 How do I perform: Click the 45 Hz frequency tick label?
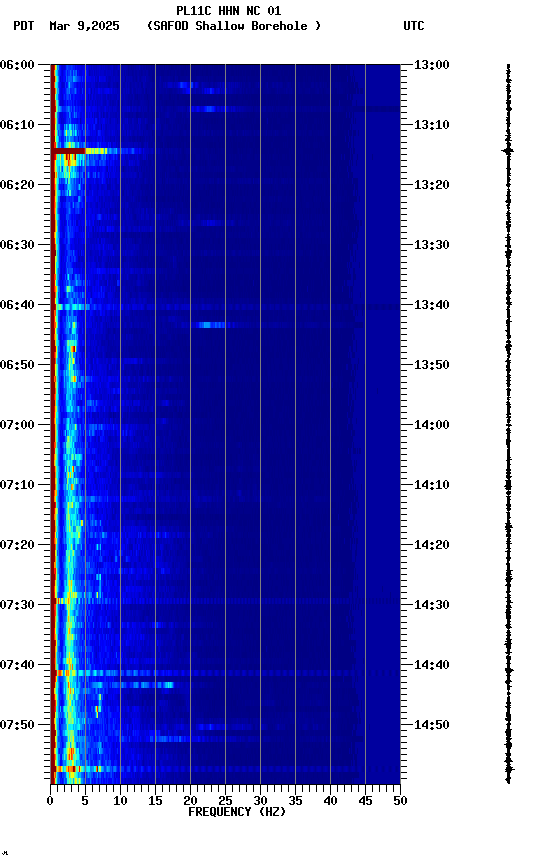(x=365, y=801)
